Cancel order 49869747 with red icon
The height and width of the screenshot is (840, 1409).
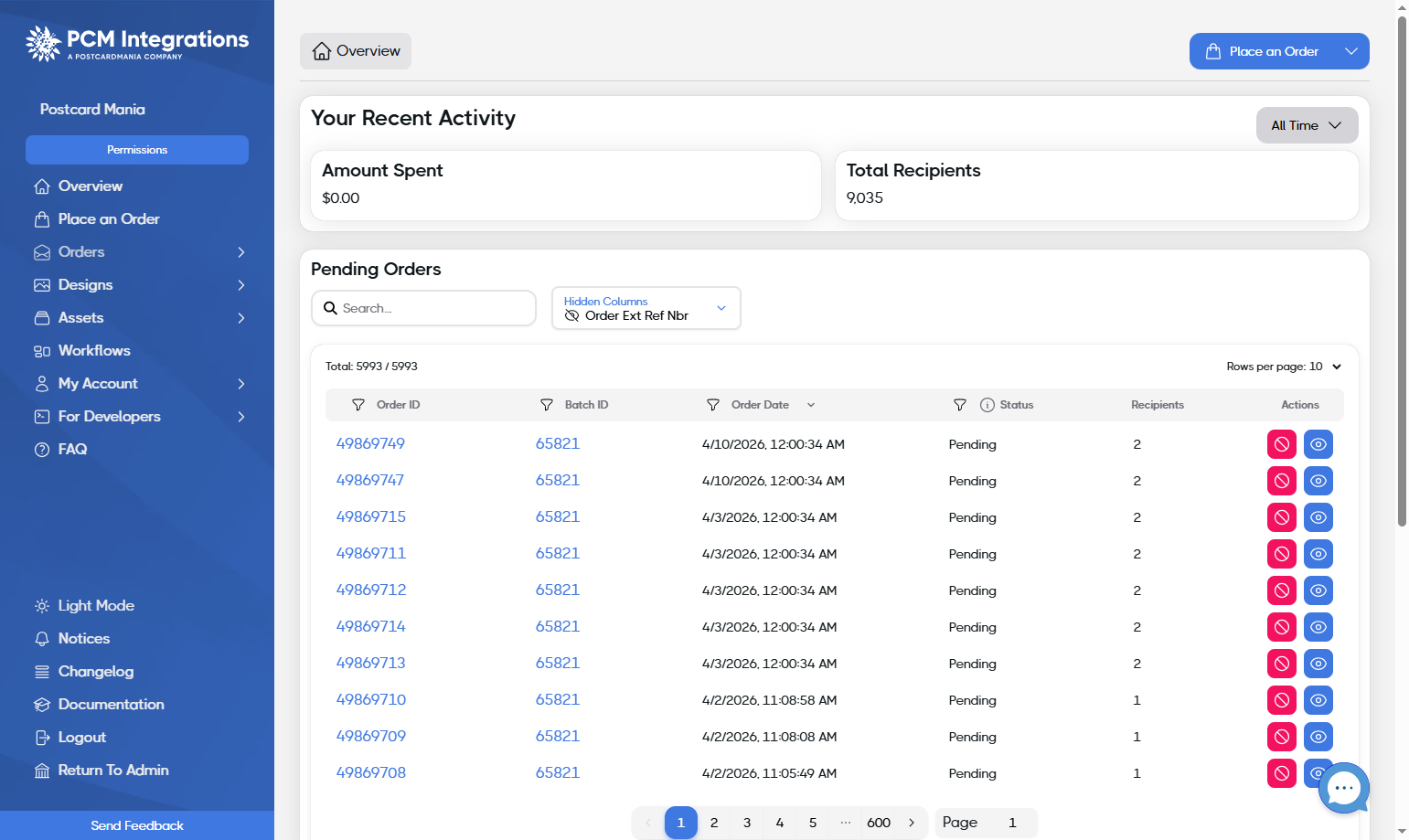coord(1282,481)
